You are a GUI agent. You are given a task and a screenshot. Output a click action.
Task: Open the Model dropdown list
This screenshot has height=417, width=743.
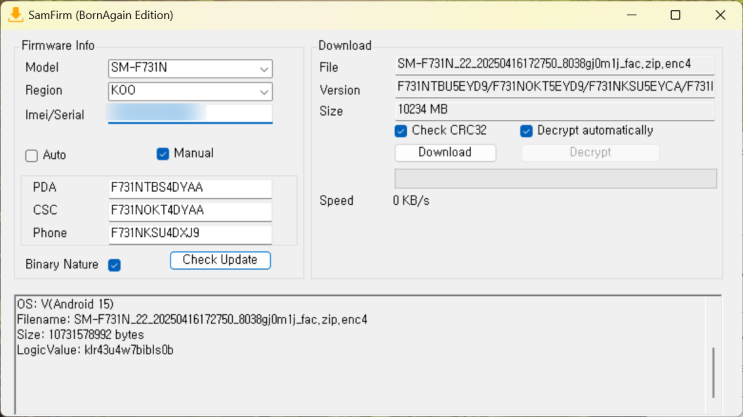[264, 69]
